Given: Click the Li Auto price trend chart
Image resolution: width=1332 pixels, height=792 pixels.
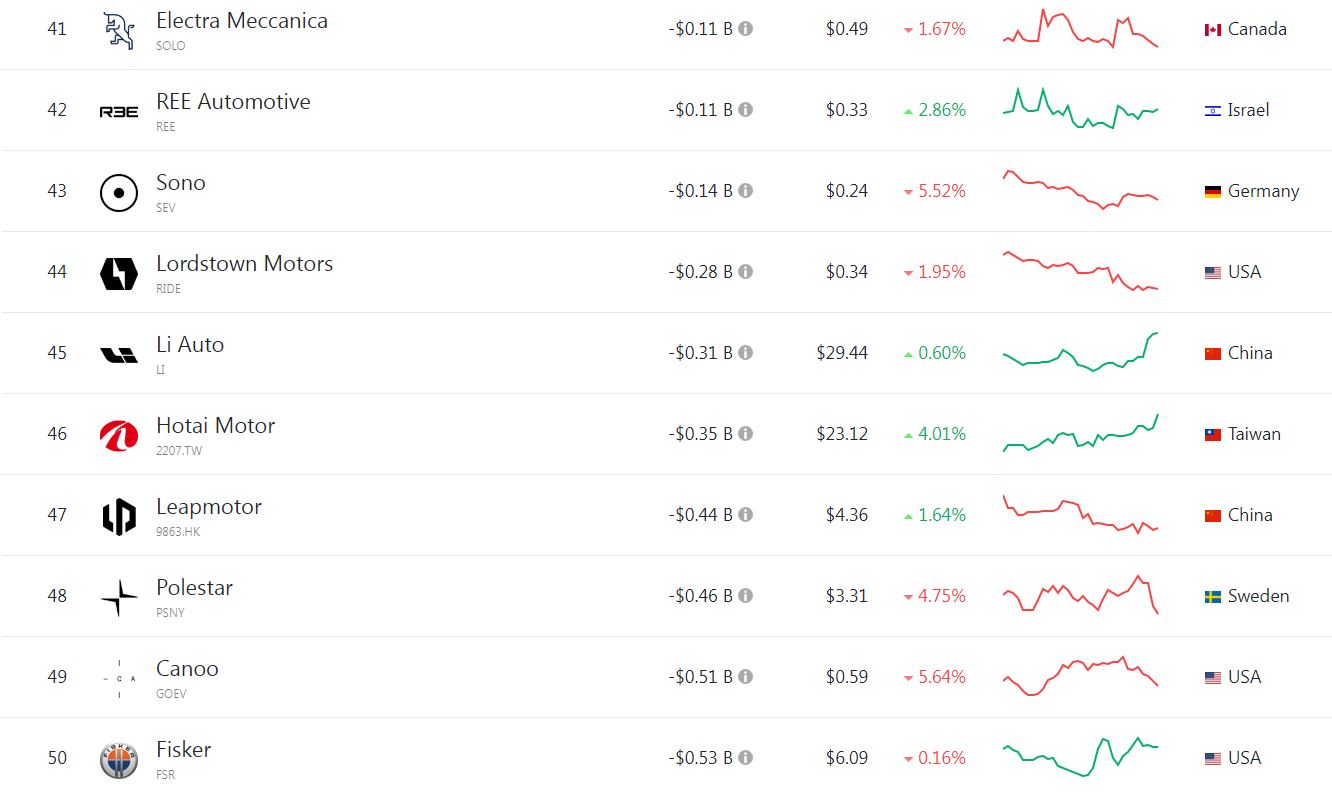Looking at the screenshot, I should [1080, 352].
